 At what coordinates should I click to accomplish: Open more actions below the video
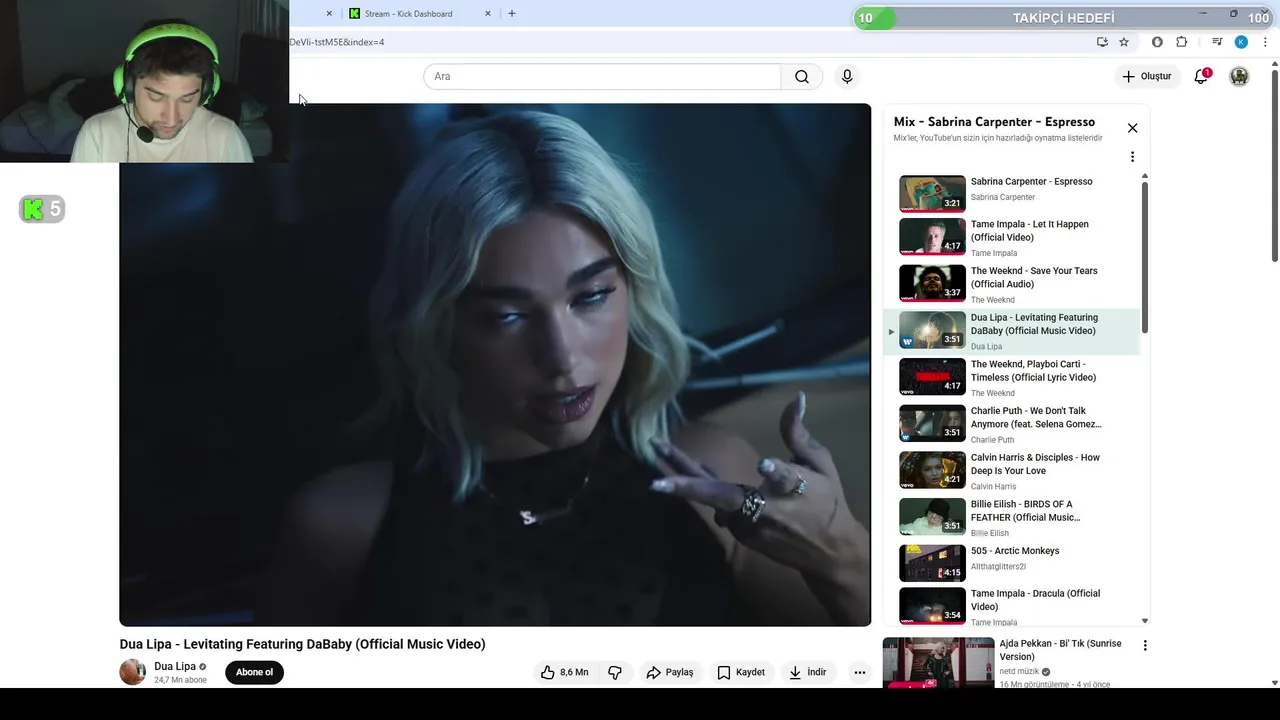(x=859, y=672)
